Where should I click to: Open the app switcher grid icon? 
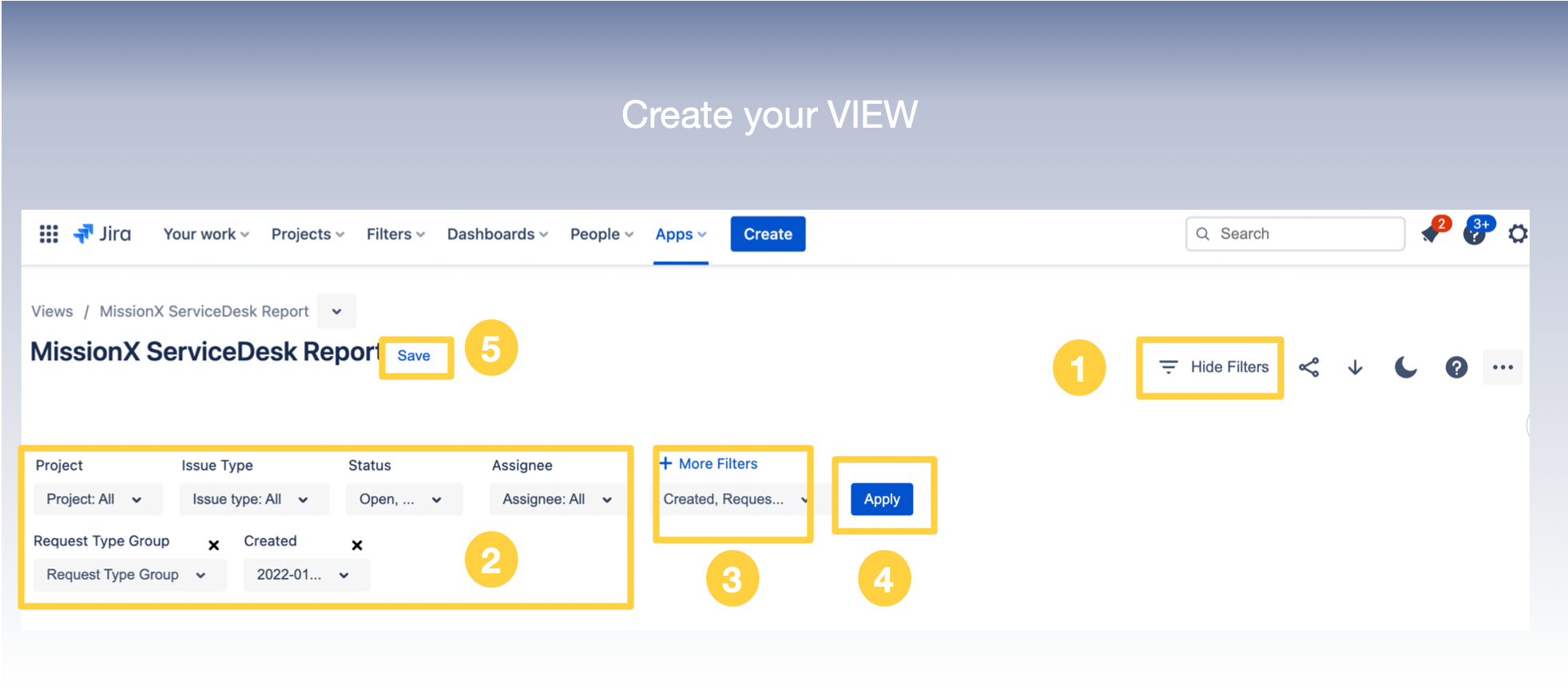[x=49, y=234]
